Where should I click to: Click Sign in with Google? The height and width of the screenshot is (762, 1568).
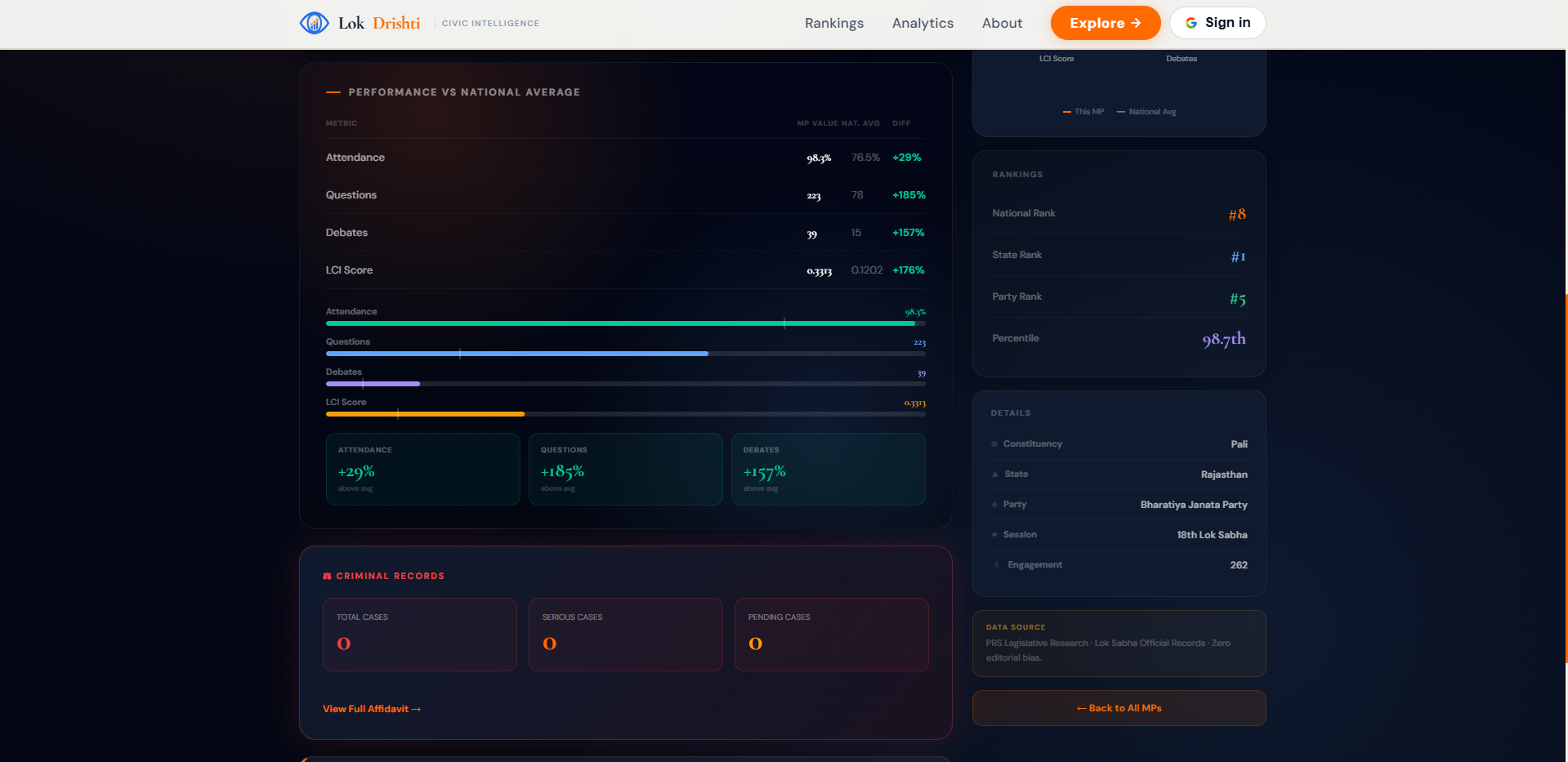(1217, 22)
